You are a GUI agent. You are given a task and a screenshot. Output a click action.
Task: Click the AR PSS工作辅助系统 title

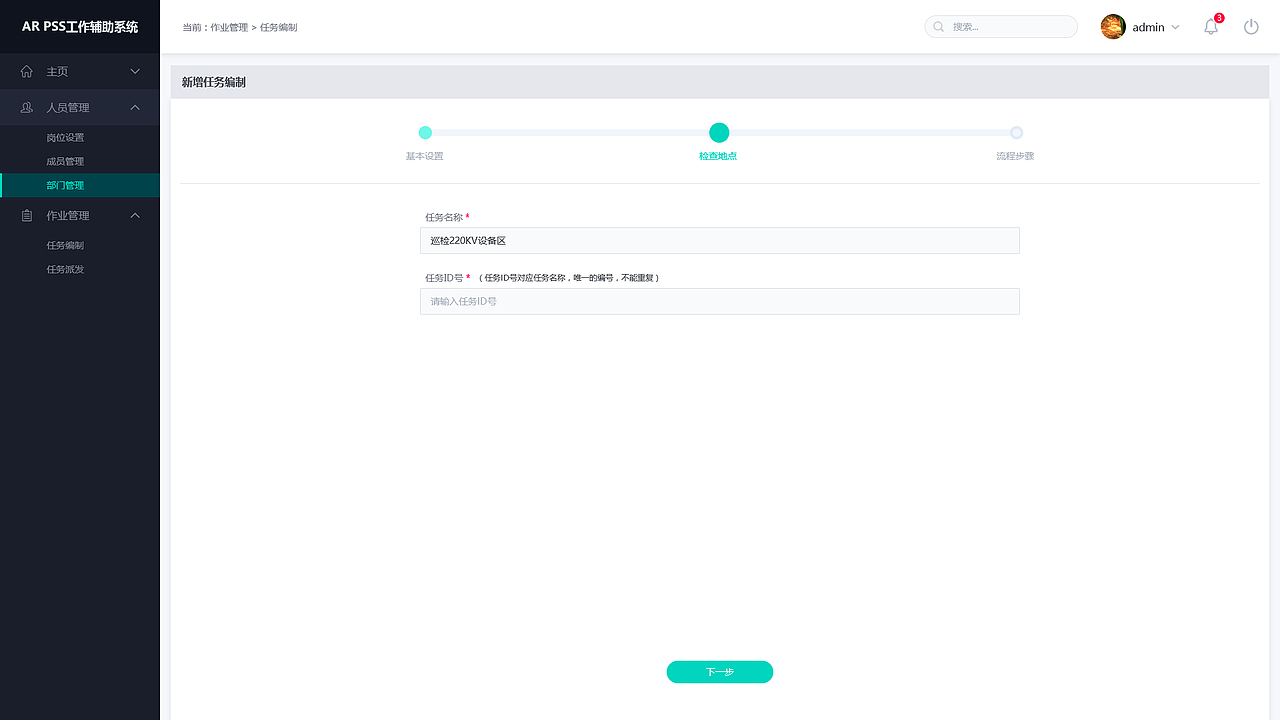tap(80, 27)
